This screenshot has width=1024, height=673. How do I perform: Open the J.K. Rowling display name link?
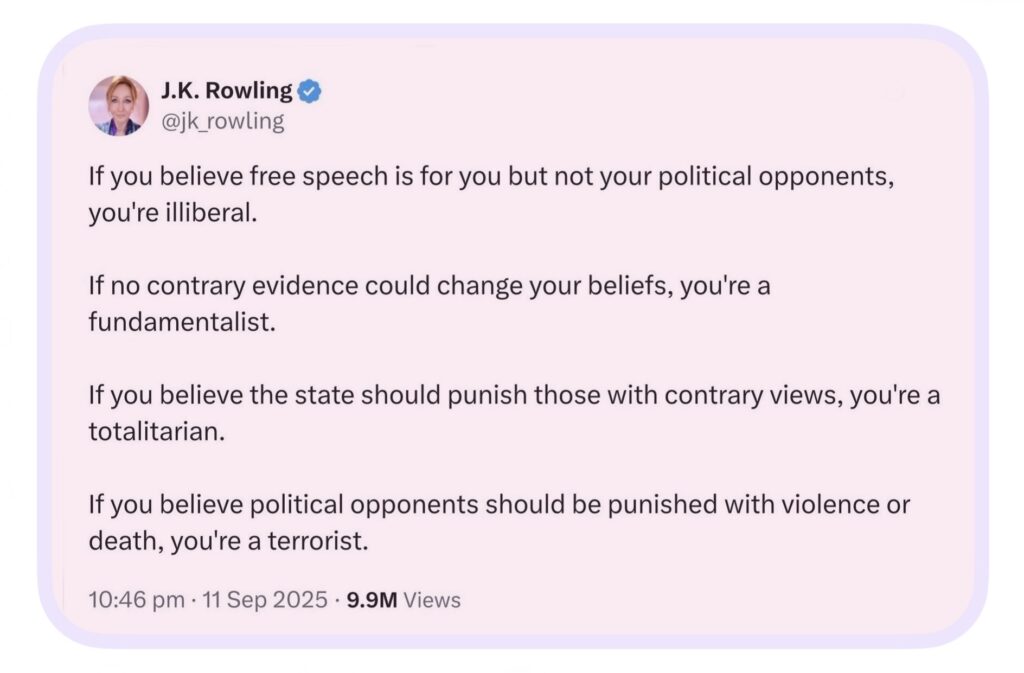point(227,92)
